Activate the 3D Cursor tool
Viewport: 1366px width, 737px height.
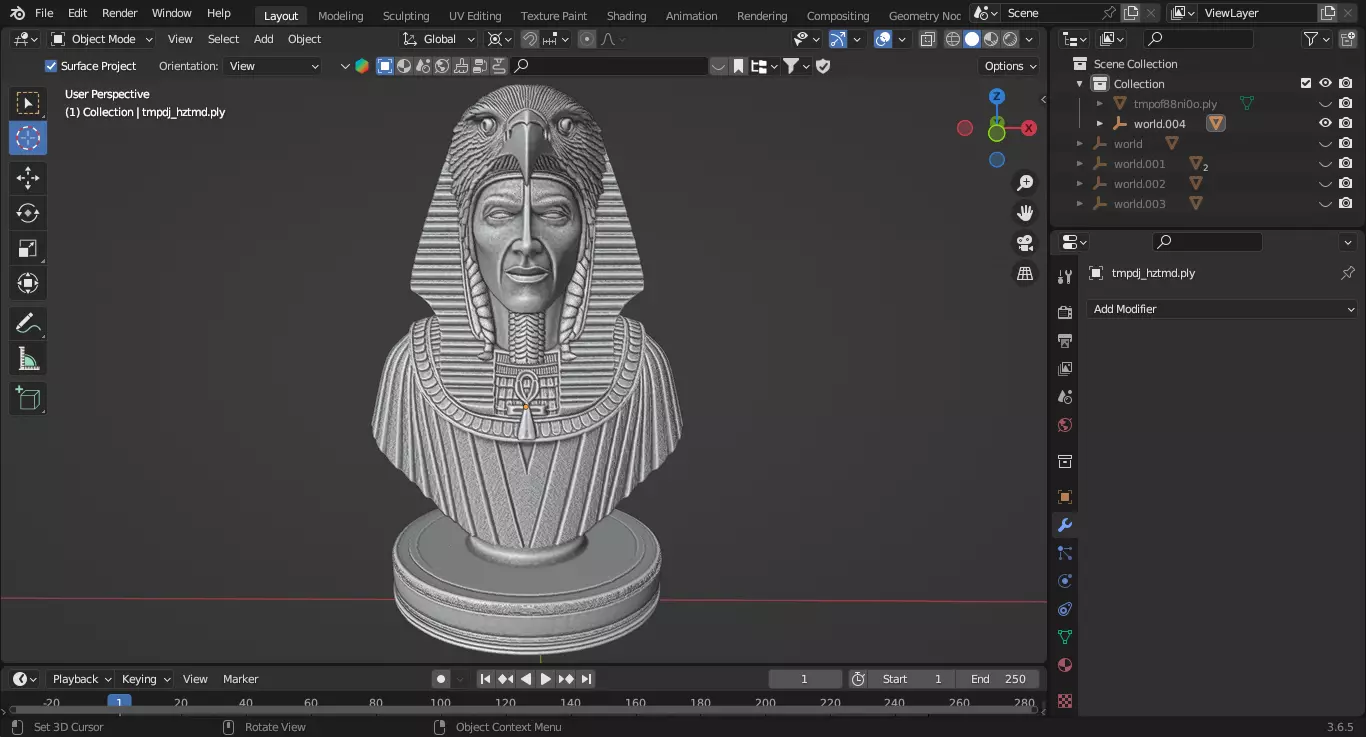click(x=28, y=138)
